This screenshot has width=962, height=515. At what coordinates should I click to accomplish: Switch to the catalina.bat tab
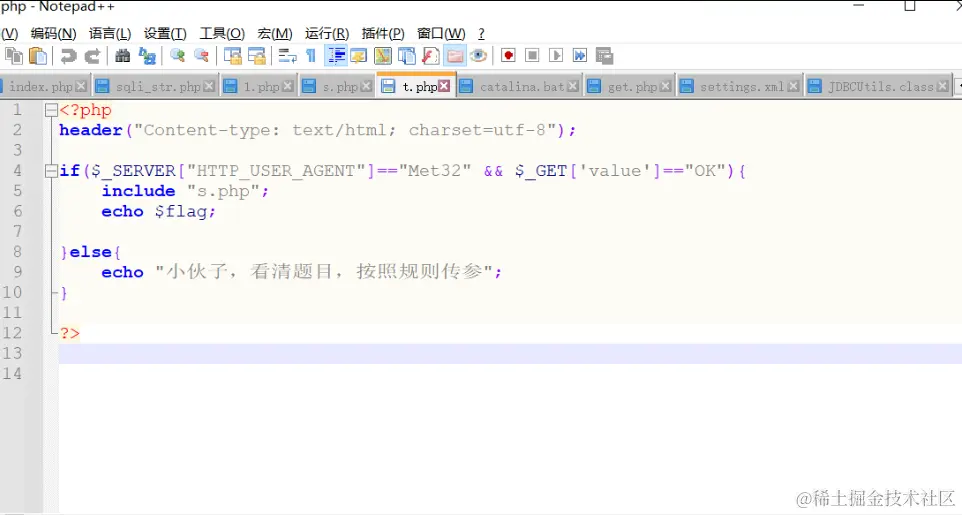point(522,87)
